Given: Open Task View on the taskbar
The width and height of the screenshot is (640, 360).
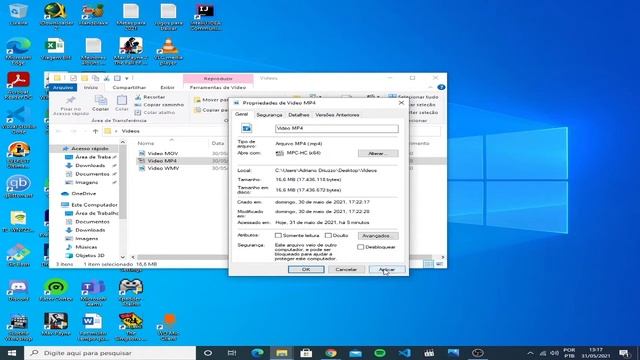Looking at the screenshot, I should pos(232,353).
